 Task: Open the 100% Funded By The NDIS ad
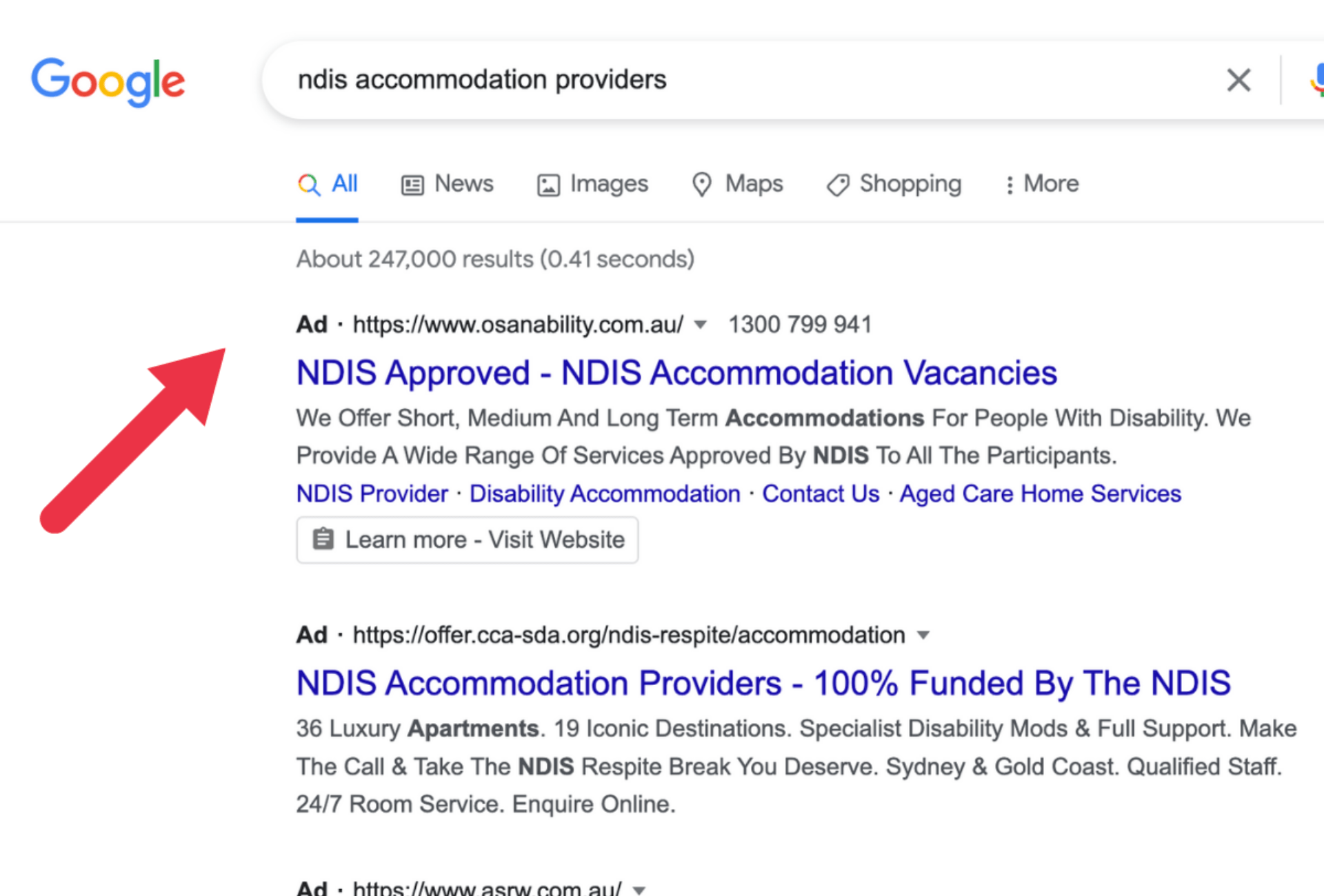pos(763,683)
